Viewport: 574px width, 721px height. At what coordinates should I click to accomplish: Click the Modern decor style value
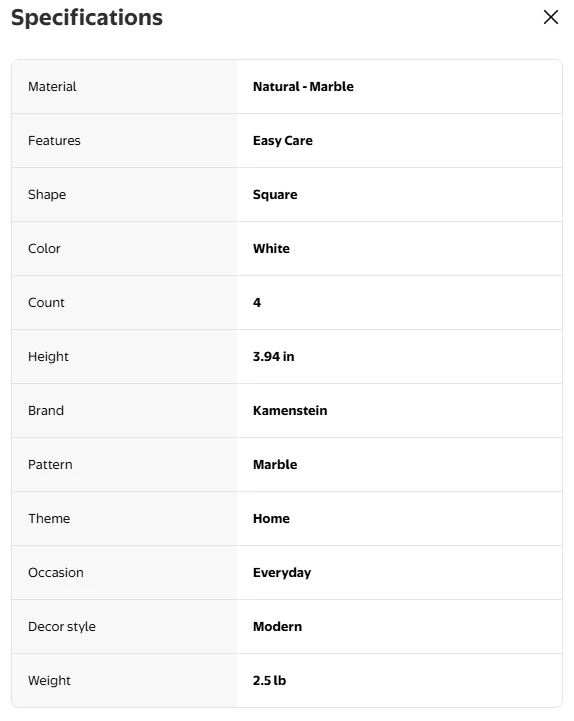[277, 626]
